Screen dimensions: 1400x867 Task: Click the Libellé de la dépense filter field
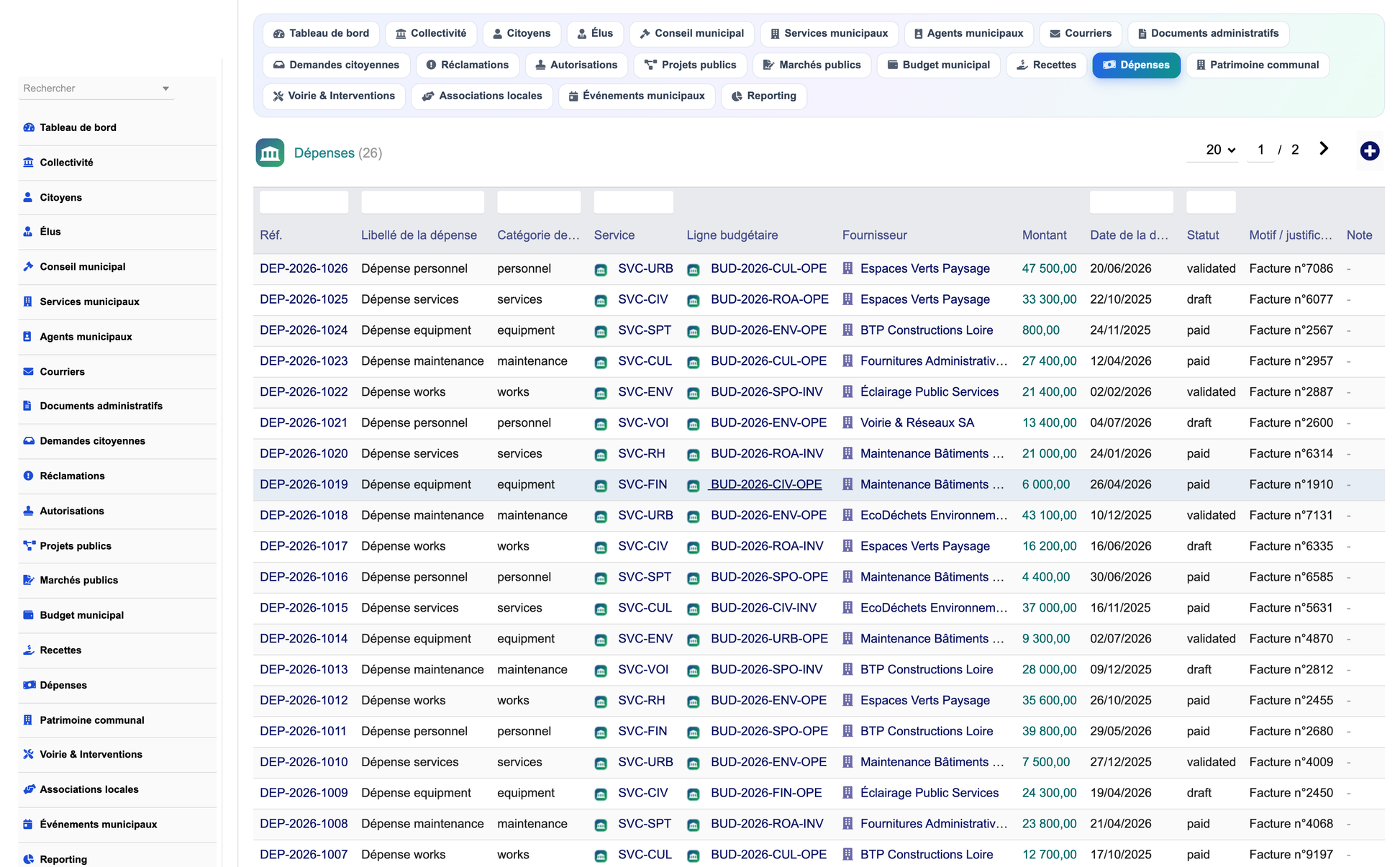(x=422, y=202)
